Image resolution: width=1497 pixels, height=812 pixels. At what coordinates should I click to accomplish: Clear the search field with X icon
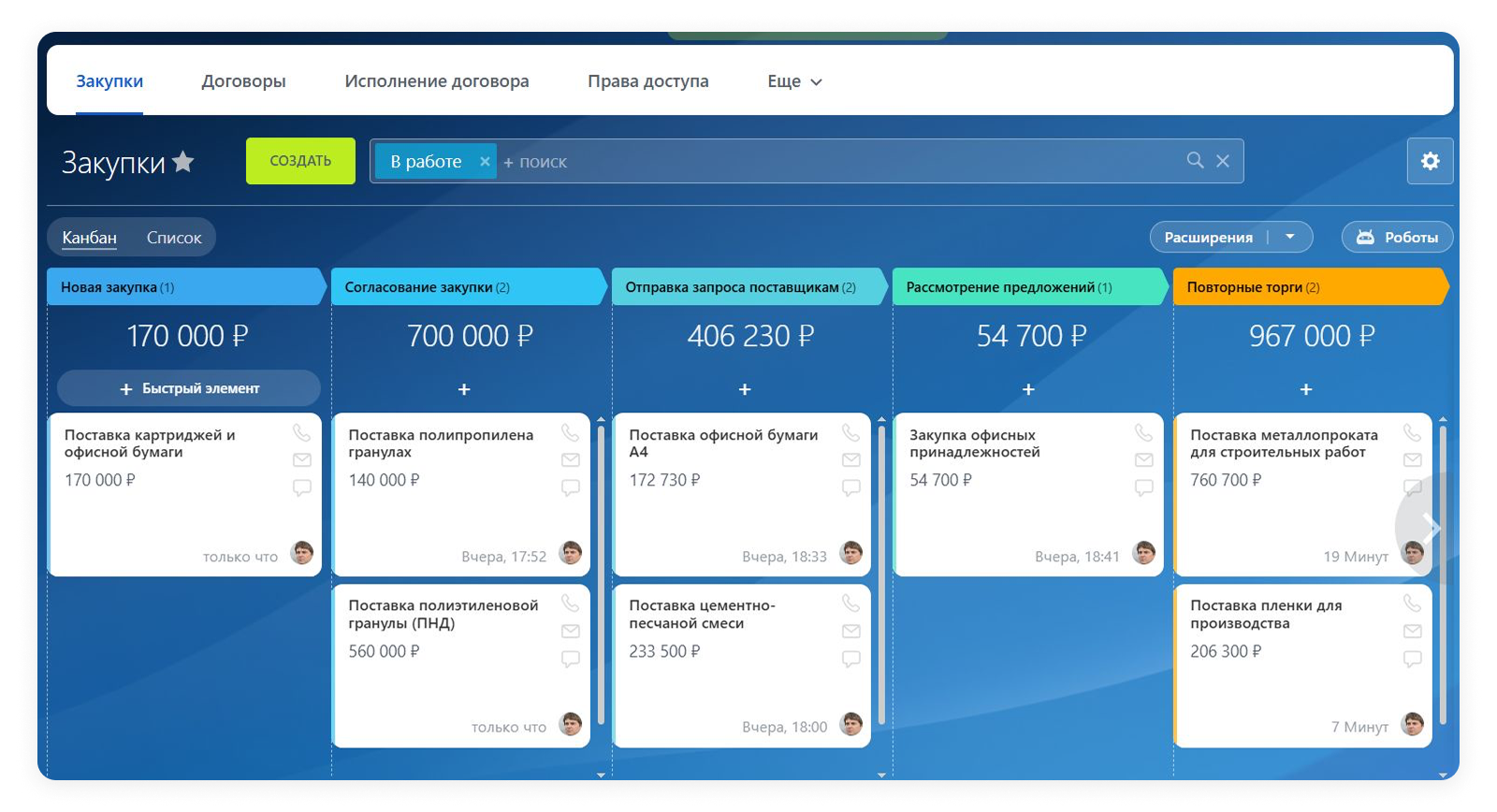(x=1222, y=161)
